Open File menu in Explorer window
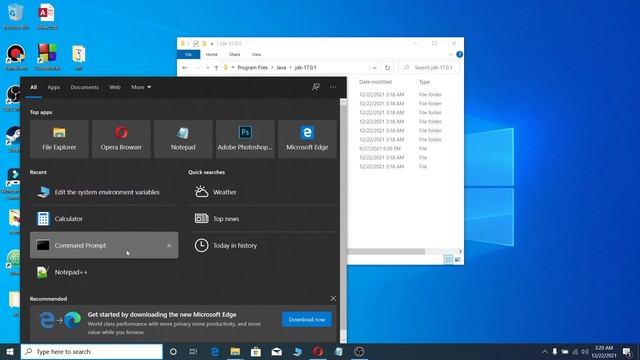 [188, 54]
